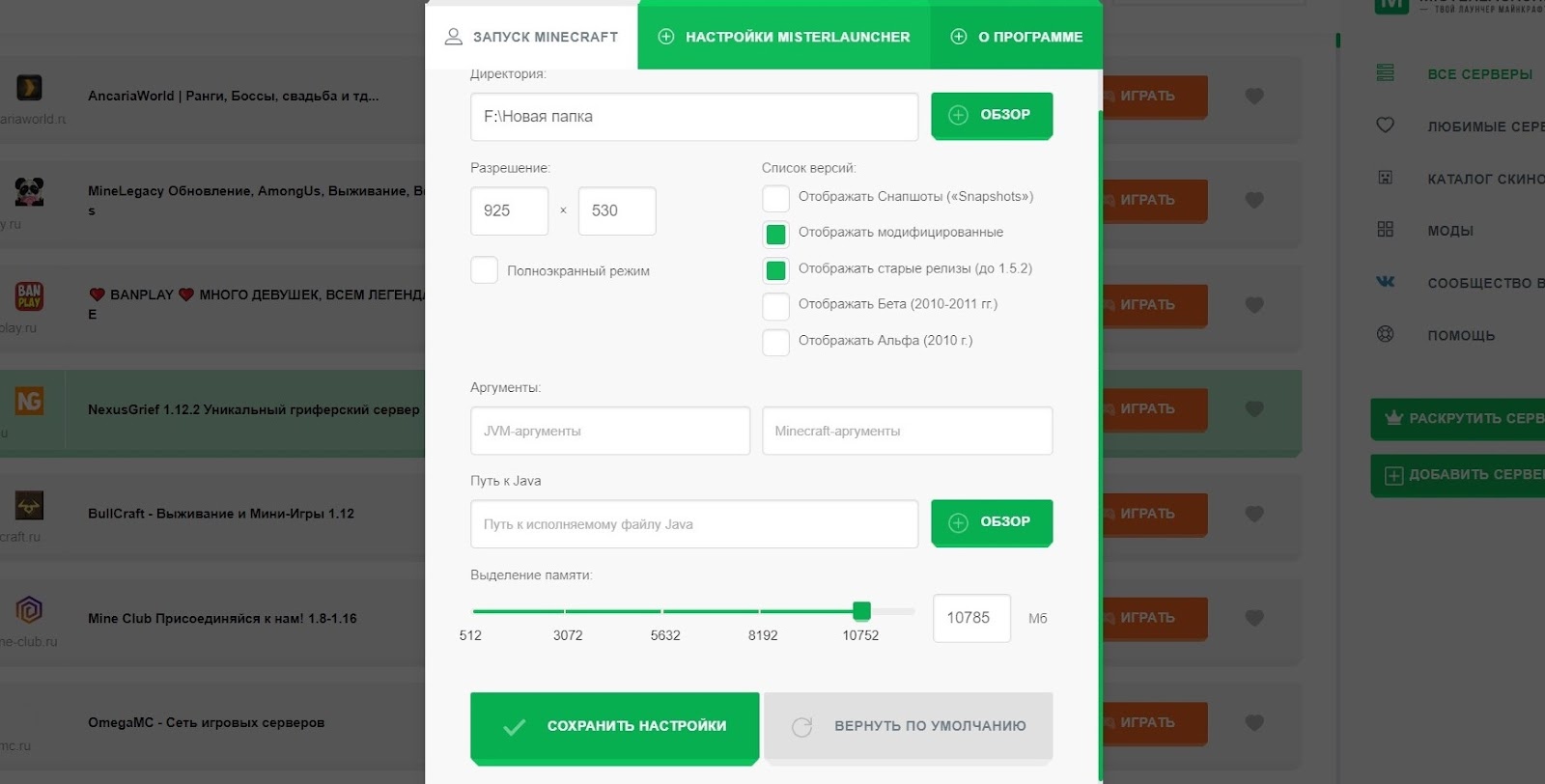Enable Полноэкранный режим checkbox

[485, 270]
